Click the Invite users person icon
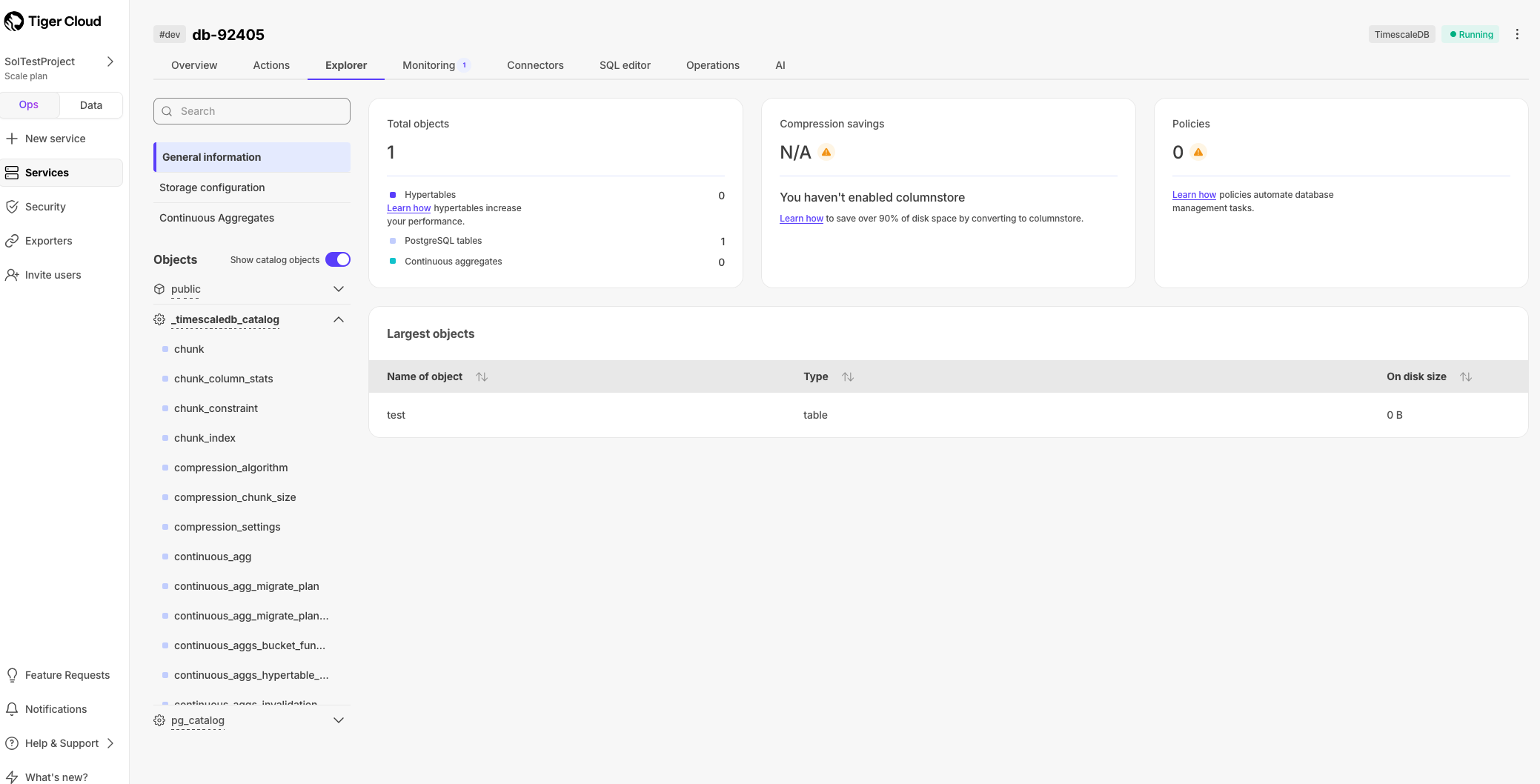1540x784 pixels. tap(12, 275)
